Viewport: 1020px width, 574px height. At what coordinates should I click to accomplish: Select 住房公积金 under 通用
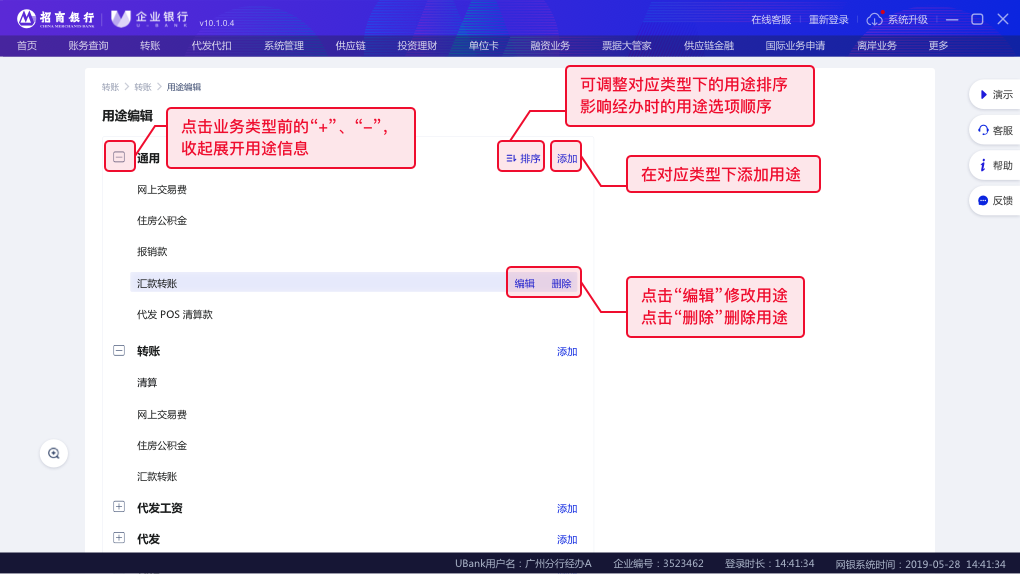coord(162,220)
